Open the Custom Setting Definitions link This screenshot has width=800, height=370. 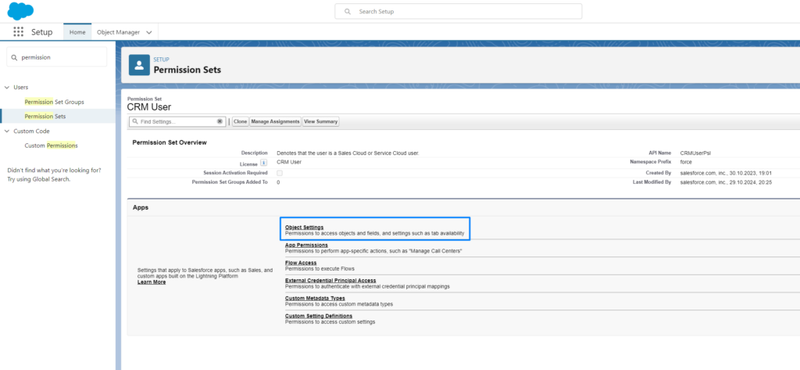pos(318,316)
